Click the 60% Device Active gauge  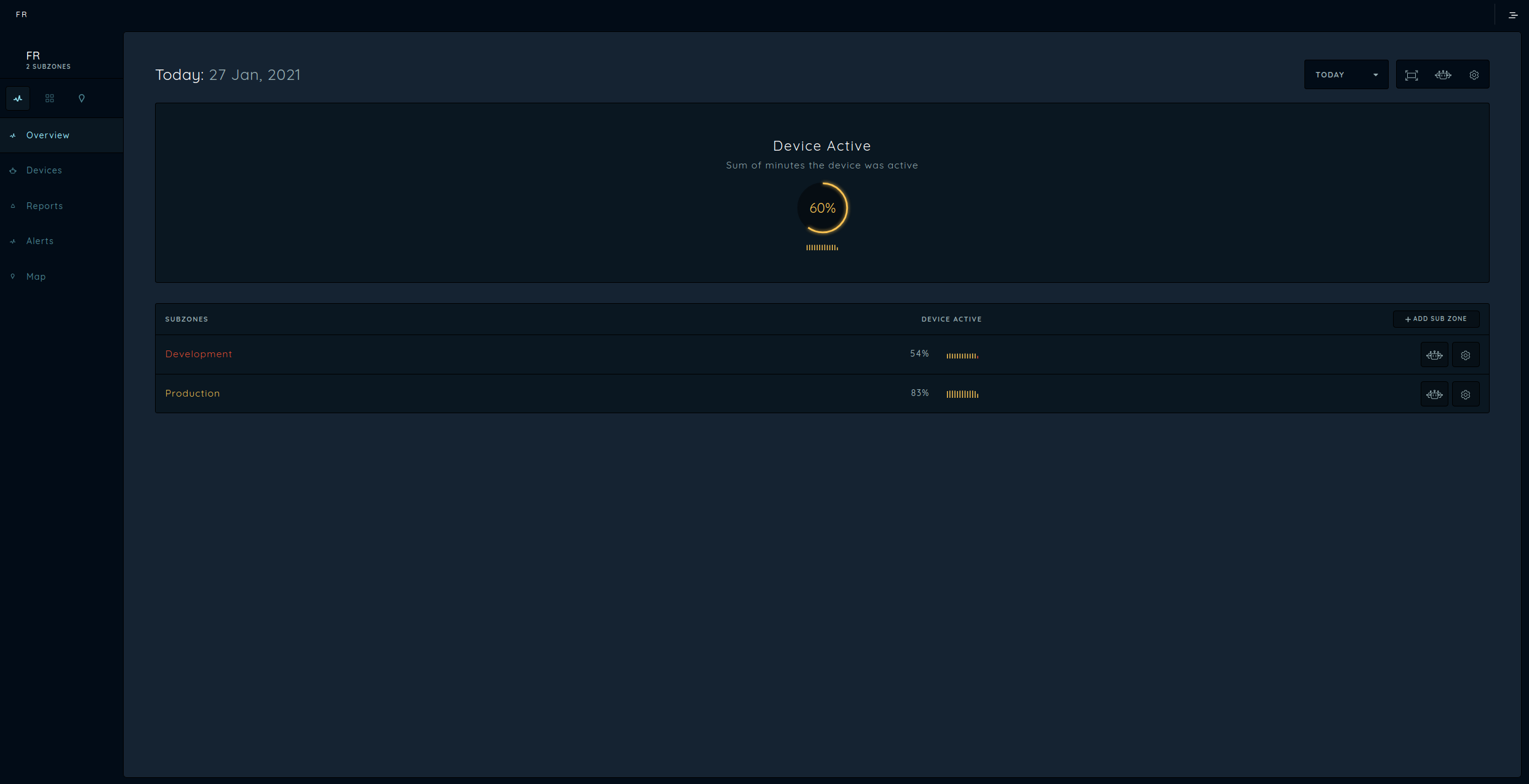click(x=822, y=208)
